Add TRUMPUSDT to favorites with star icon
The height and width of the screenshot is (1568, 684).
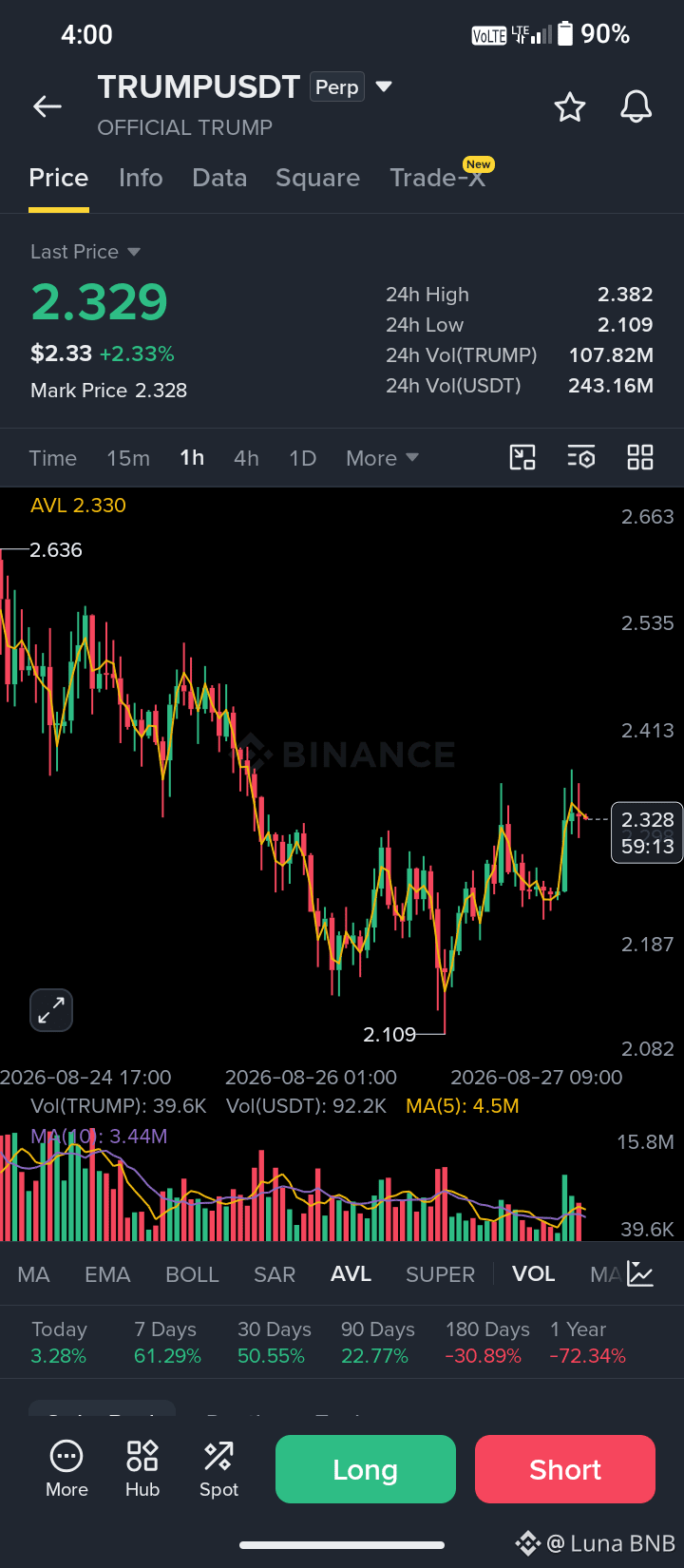(x=570, y=106)
